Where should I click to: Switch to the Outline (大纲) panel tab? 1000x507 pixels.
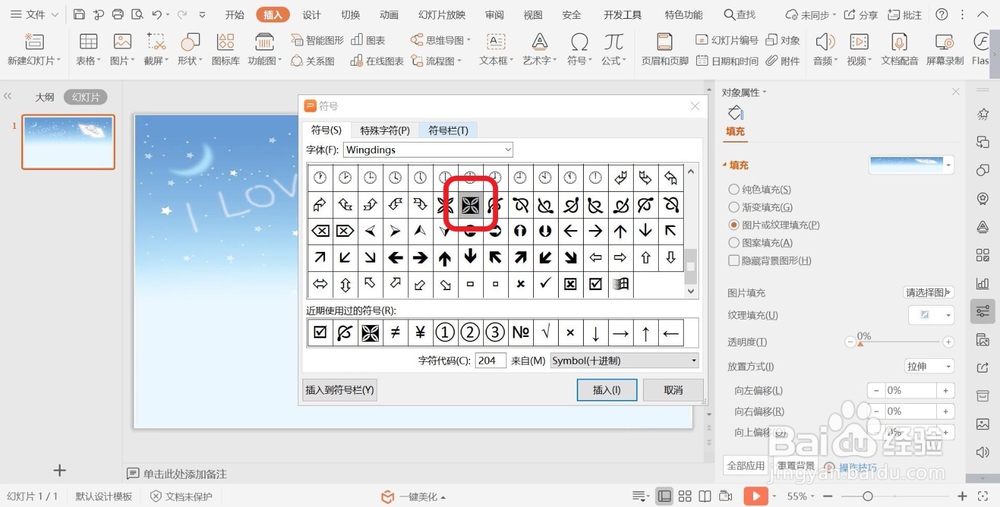click(x=44, y=97)
